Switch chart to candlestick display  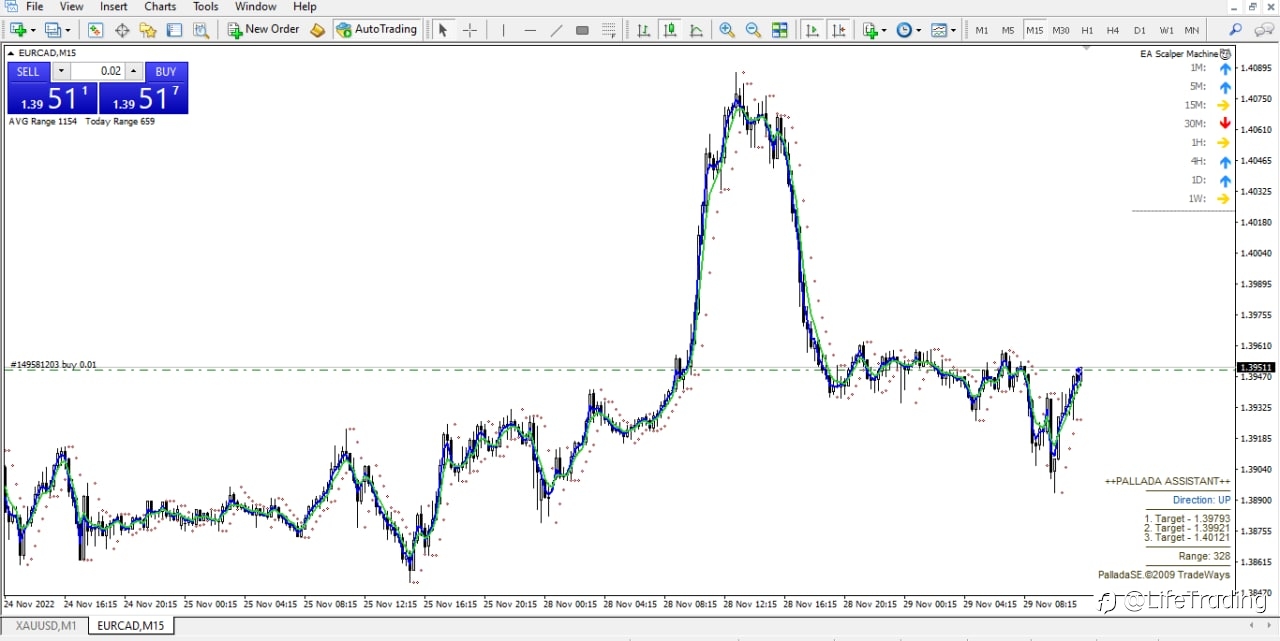[x=670, y=30]
